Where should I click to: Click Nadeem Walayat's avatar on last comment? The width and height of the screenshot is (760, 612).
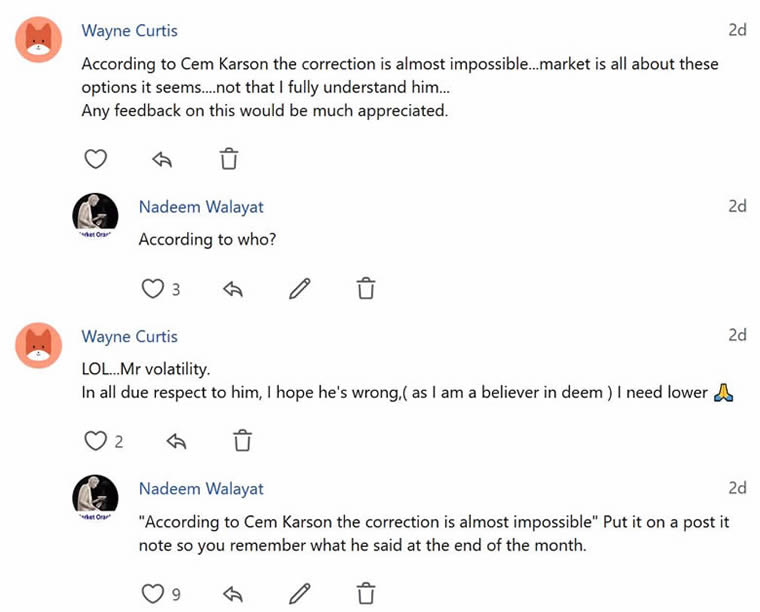click(96, 498)
